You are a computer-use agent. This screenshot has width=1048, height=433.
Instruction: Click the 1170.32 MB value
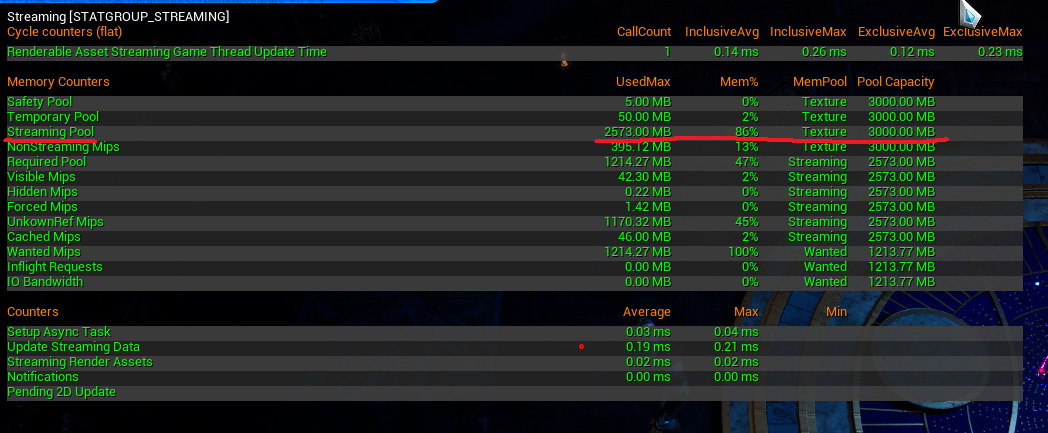[x=638, y=221]
